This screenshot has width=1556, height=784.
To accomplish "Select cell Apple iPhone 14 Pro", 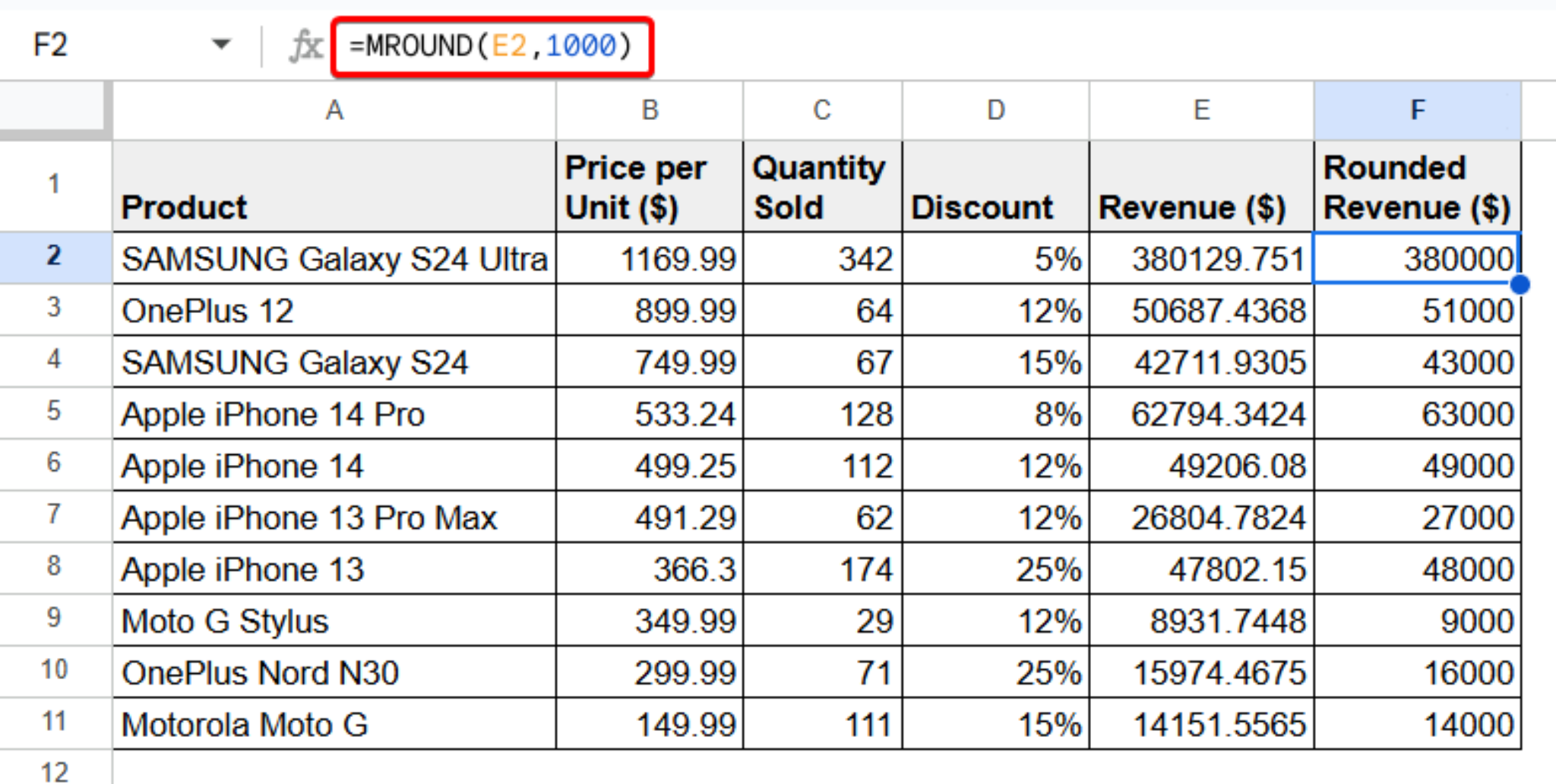I will 334,413.
